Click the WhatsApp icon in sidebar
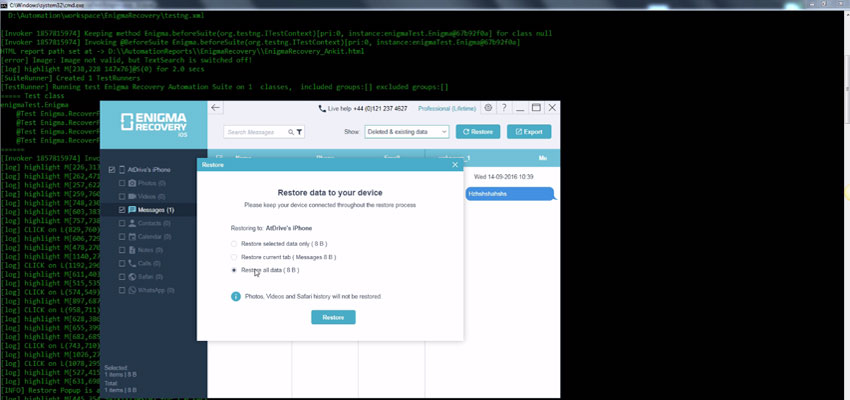Viewport: 850px width, 400px height. click(x=132, y=290)
